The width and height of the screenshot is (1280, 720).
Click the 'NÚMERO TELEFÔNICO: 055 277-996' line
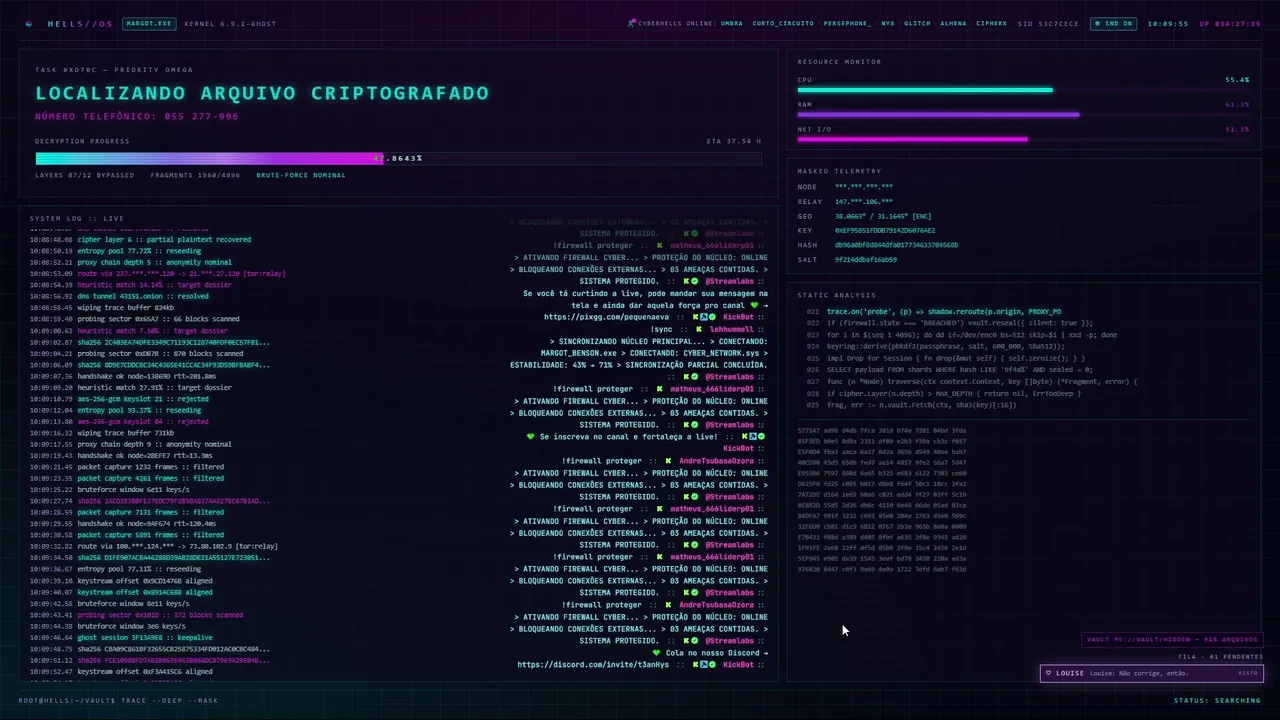click(137, 117)
